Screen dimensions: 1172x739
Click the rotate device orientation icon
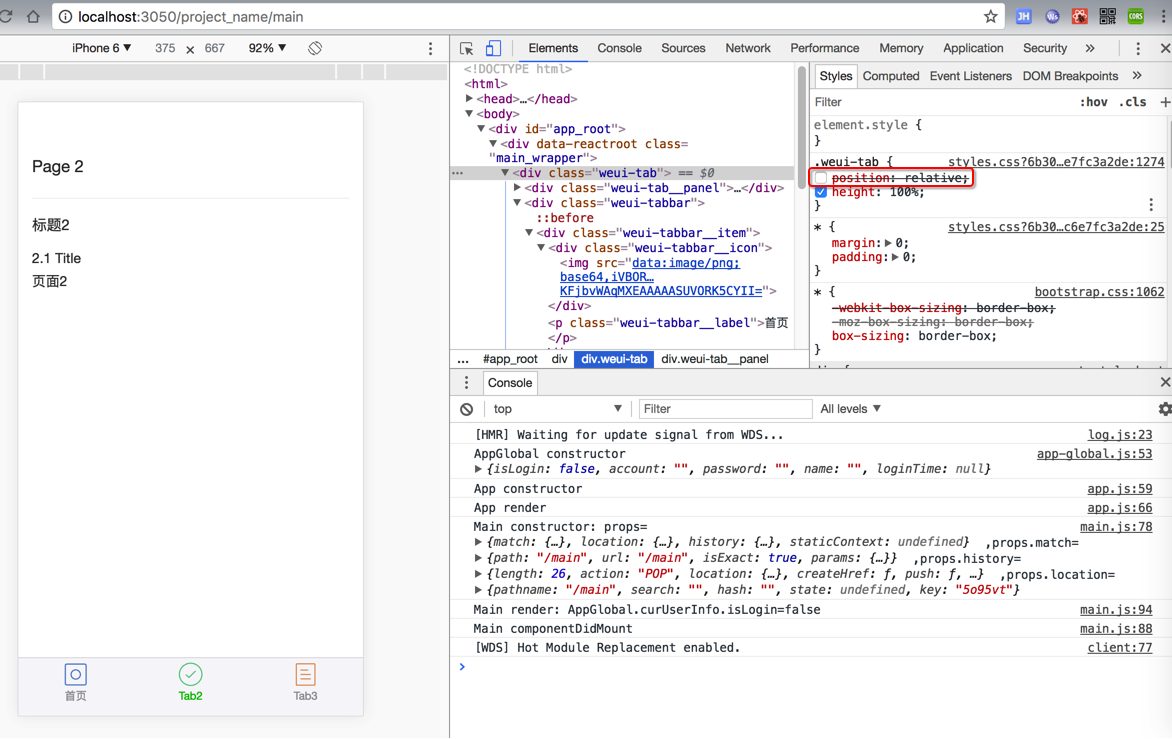point(315,48)
